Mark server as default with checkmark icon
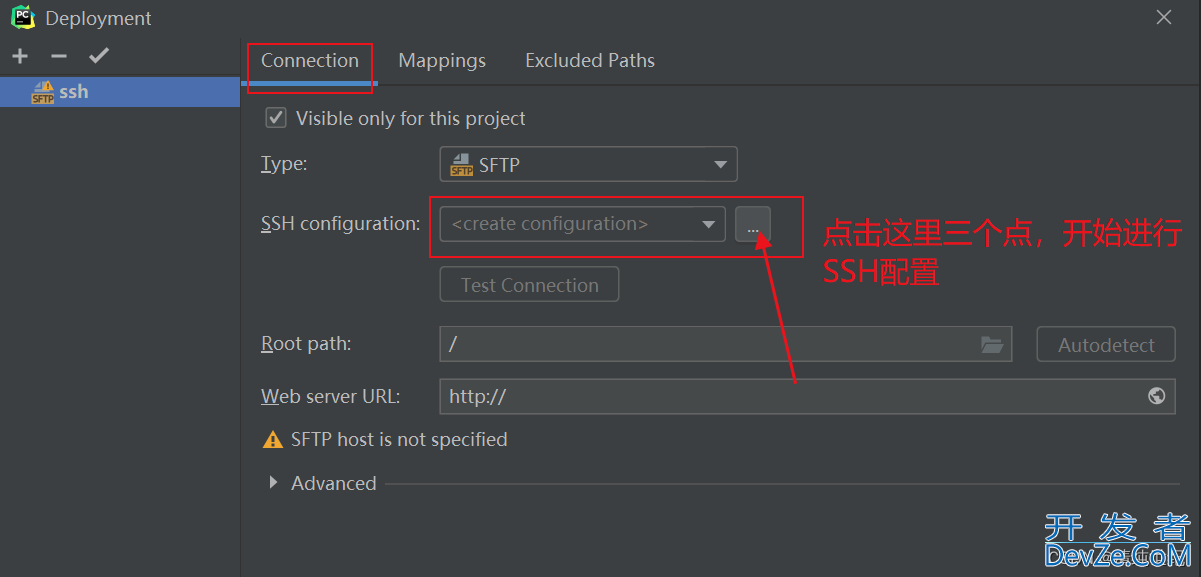This screenshot has width=1201, height=577. click(x=98, y=56)
